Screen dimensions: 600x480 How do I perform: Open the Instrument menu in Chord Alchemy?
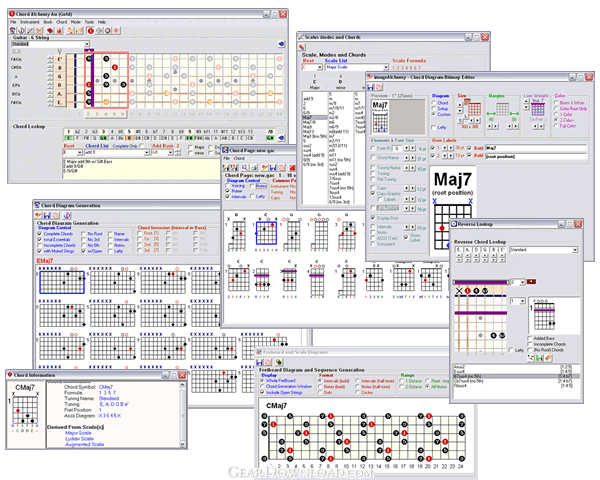pos(30,22)
